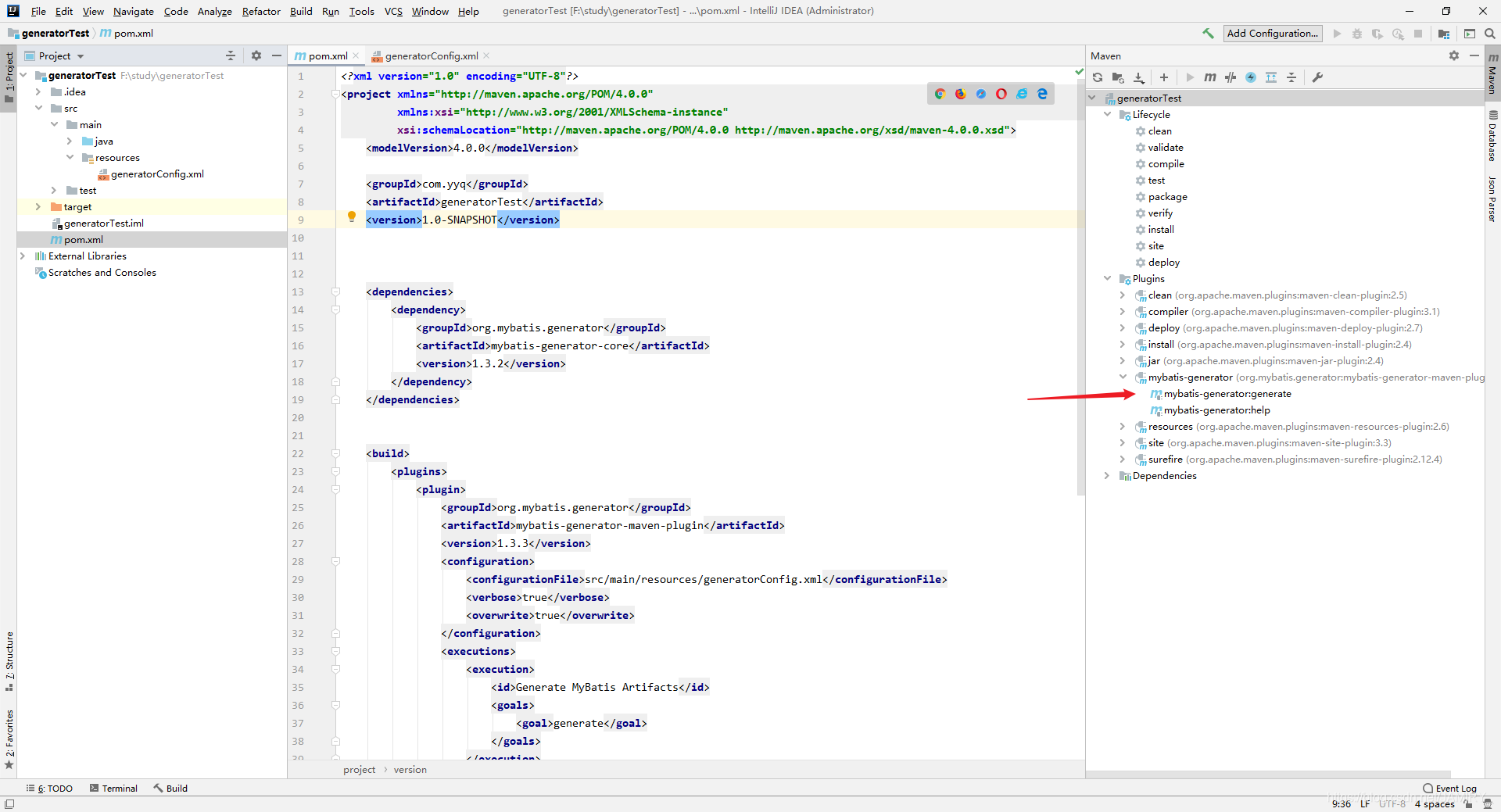Screen dimensions: 1501x812
Task: Open the Project panel gear settings
Action: 256,55
